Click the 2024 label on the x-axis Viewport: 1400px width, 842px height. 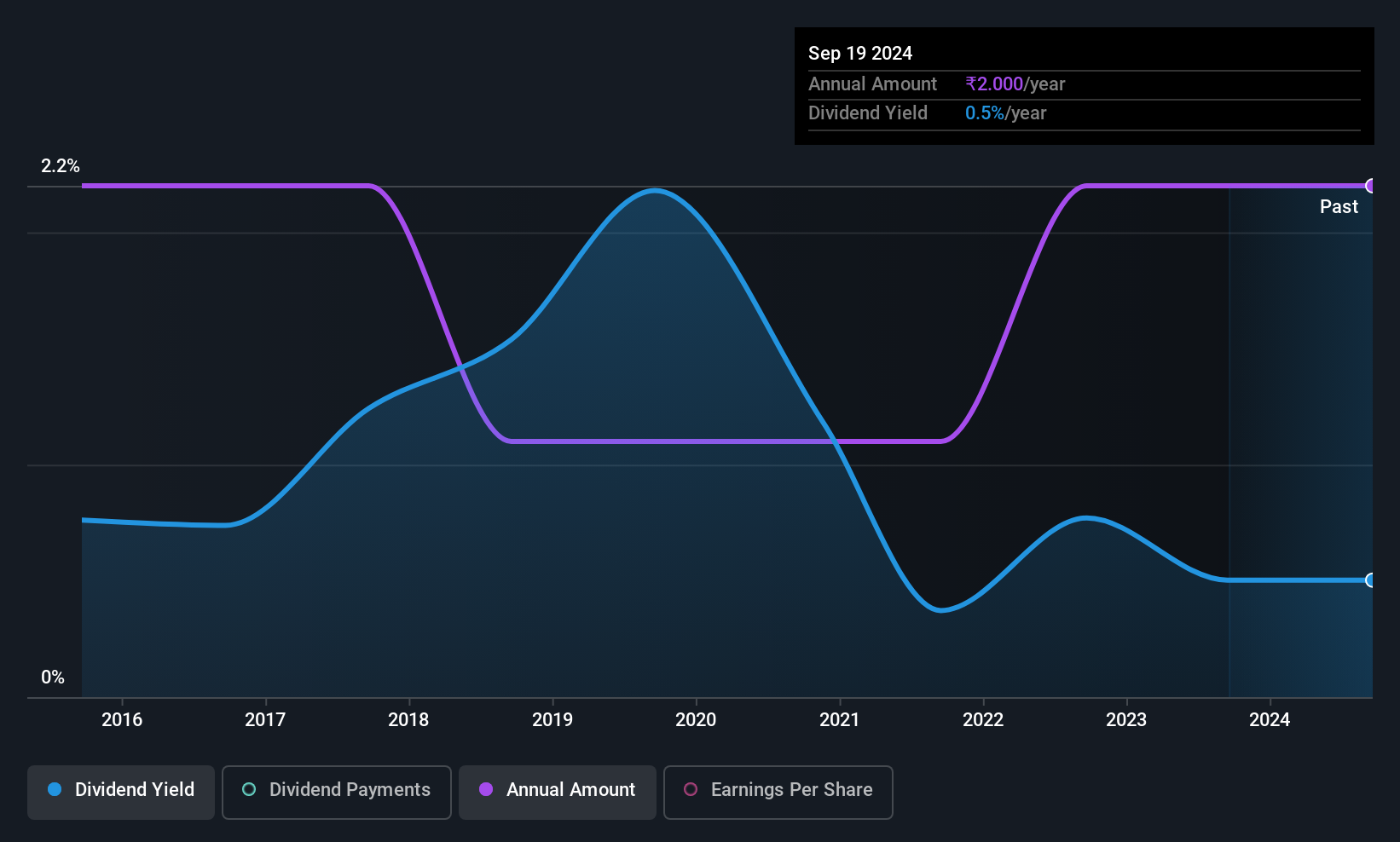click(x=1270, y=719)
